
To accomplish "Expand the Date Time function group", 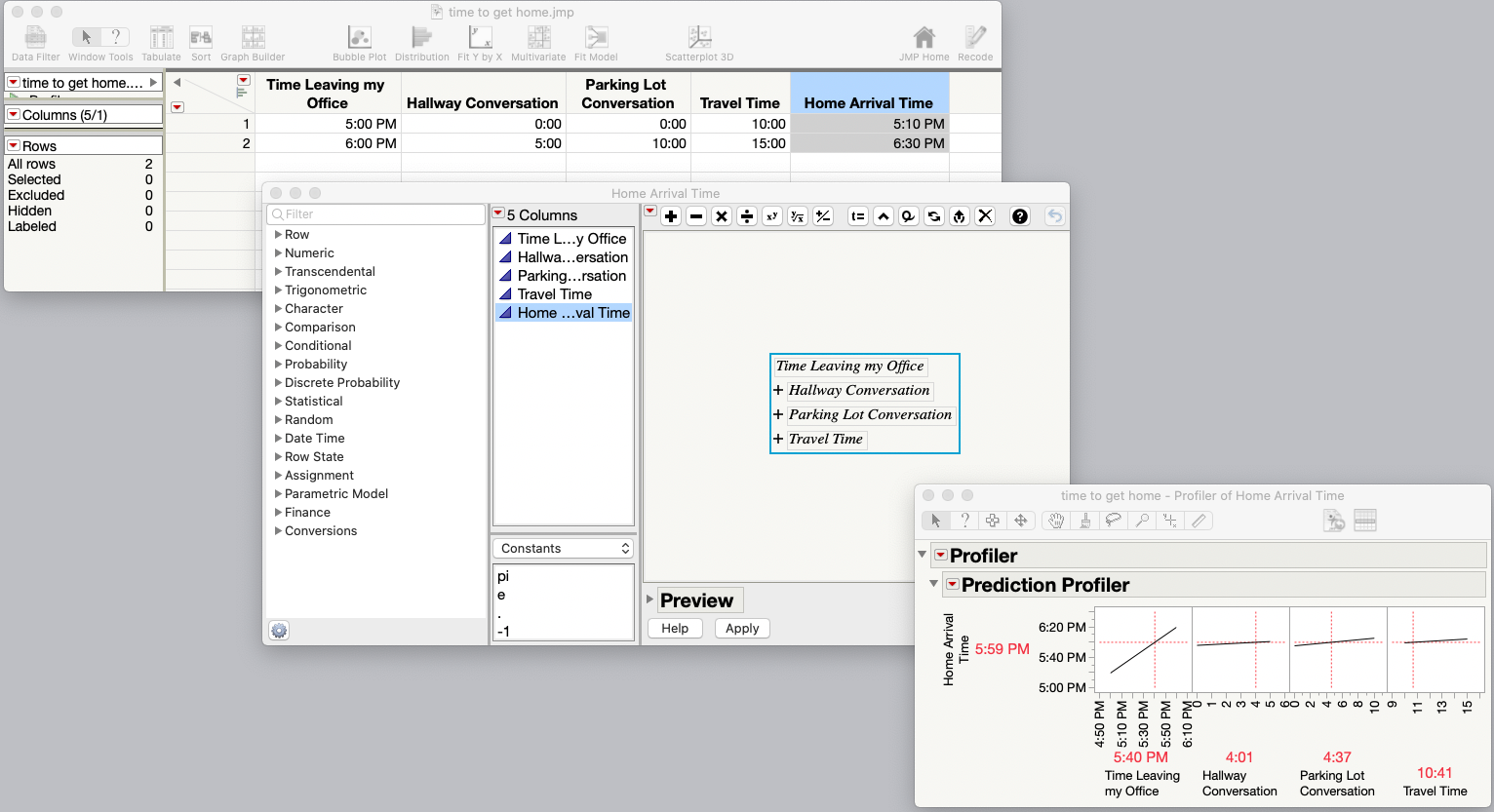I will click(x=314, y=439).
